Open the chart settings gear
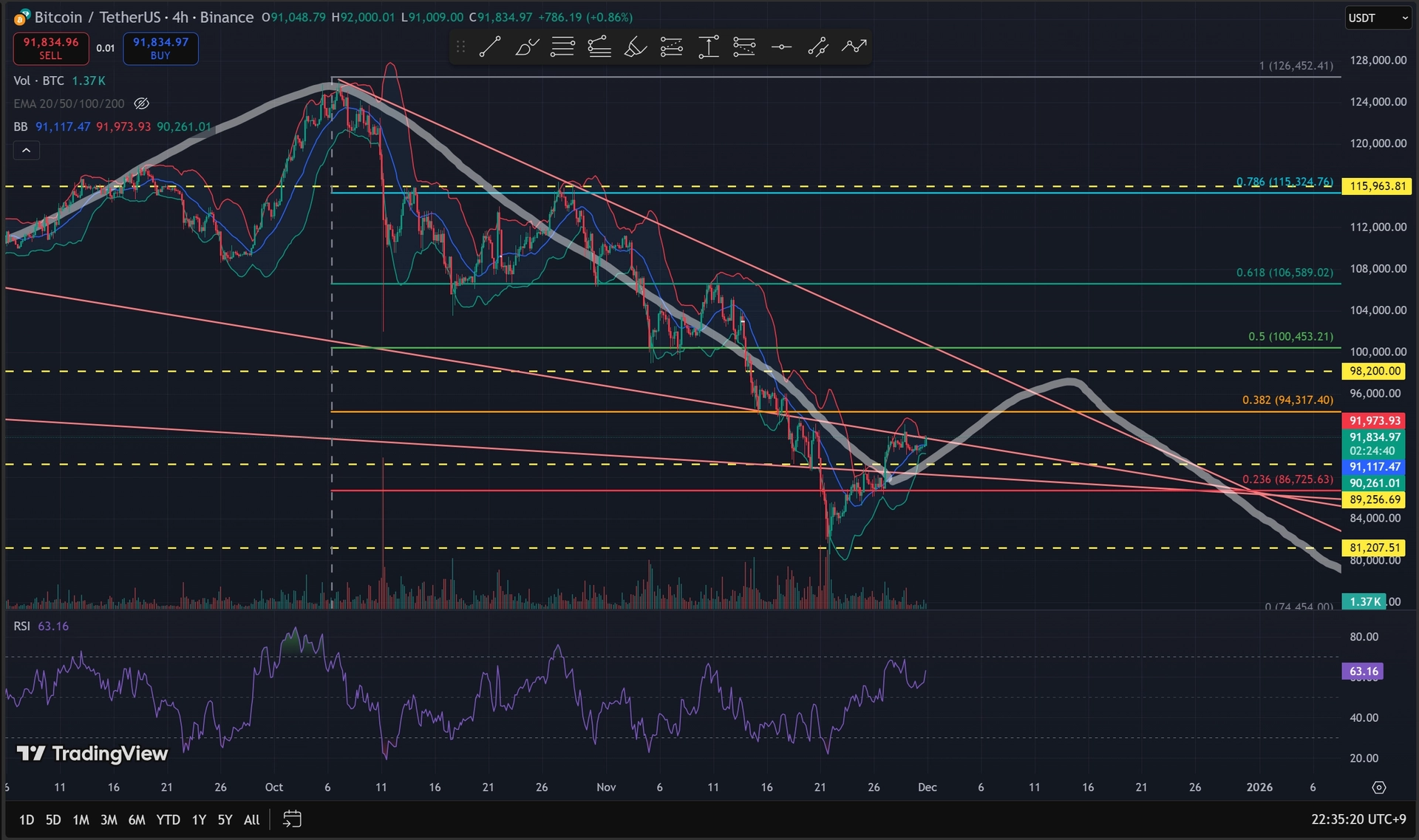This screenshot has height=840, width=1419. pyautogui.click(x=1378, y=788)
